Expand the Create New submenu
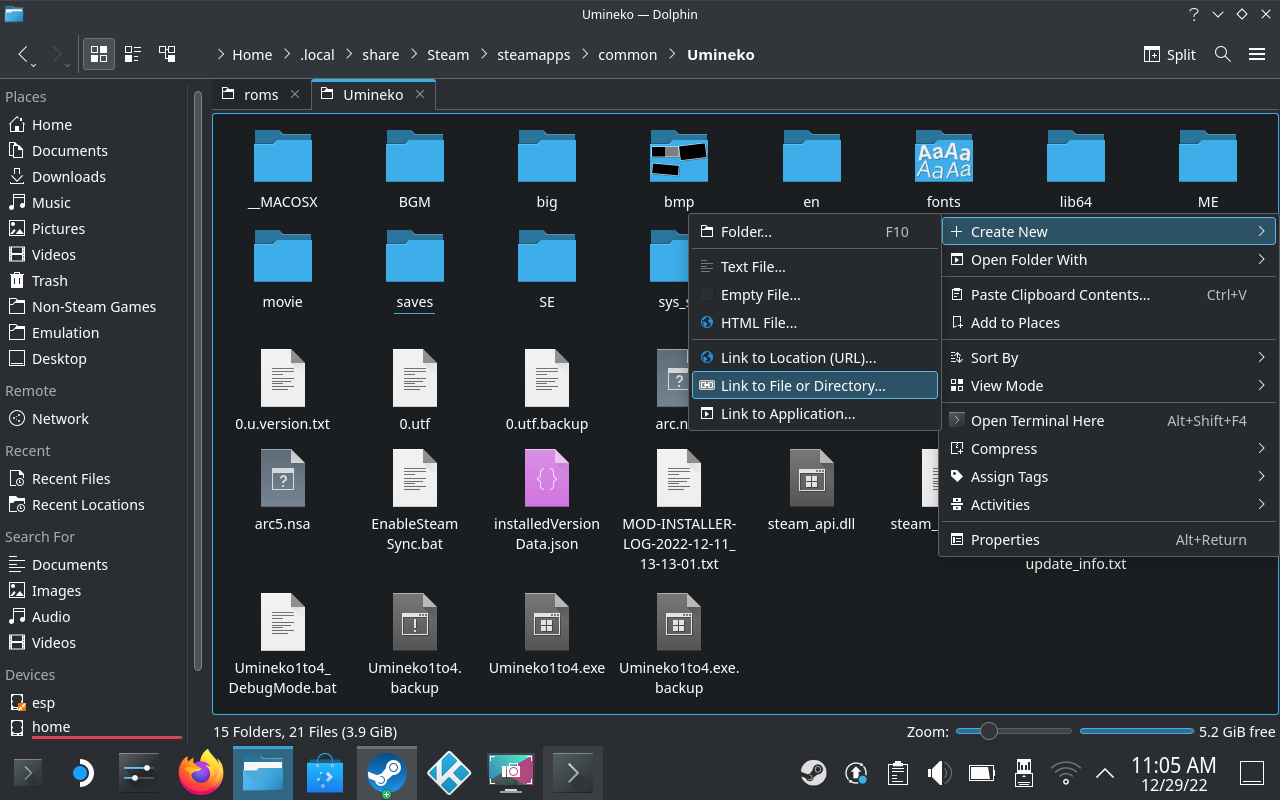 (1109, 232)
